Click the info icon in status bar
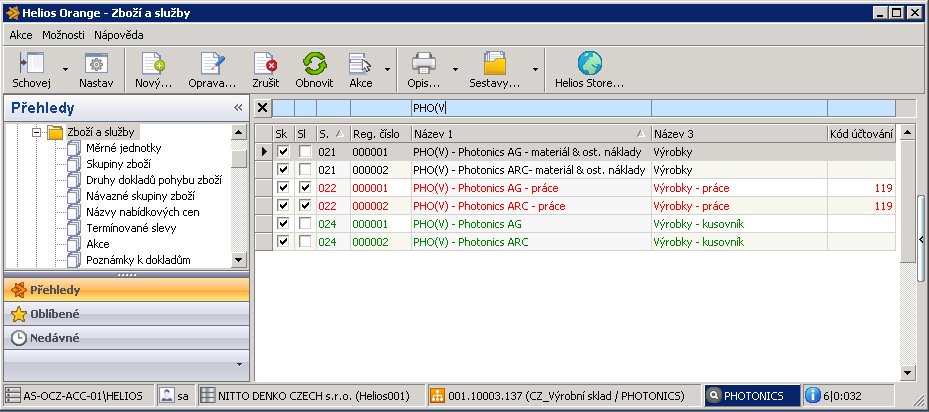Screen dimensions: 929x412 coord(813,395)
